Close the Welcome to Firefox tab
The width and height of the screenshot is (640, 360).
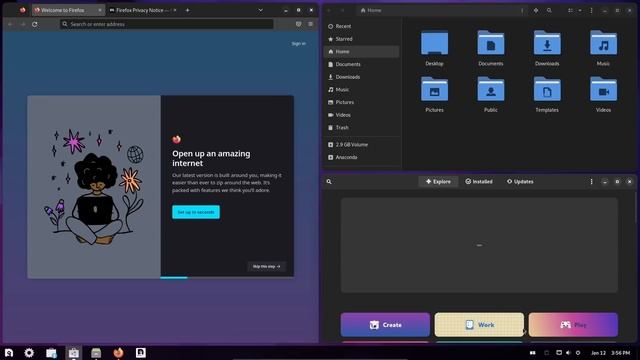[x=100, y=10]
